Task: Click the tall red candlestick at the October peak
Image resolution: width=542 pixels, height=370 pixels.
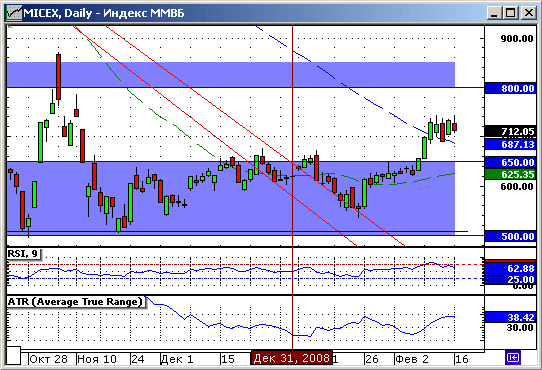Action: (59, 77)
